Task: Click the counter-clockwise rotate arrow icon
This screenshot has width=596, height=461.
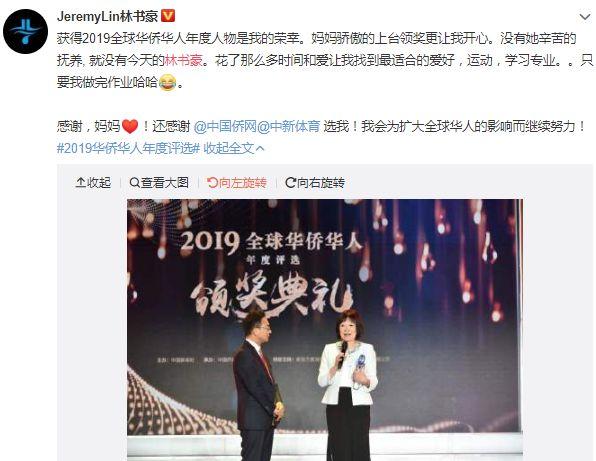Action: tap(212, 183)
